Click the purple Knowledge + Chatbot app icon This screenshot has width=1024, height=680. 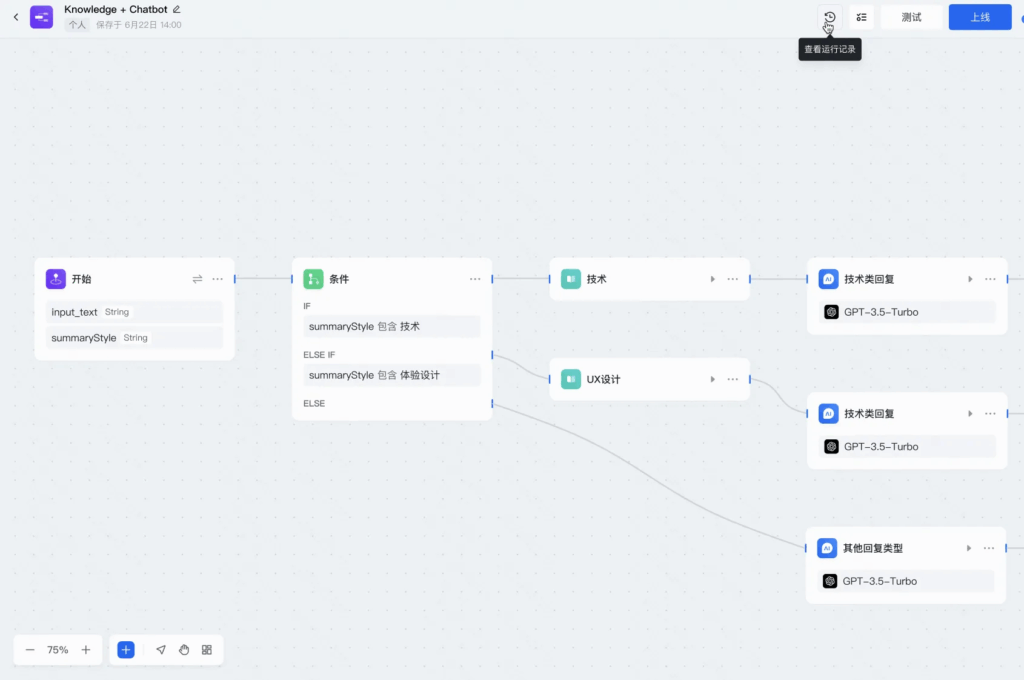click(x=42, y=17)
